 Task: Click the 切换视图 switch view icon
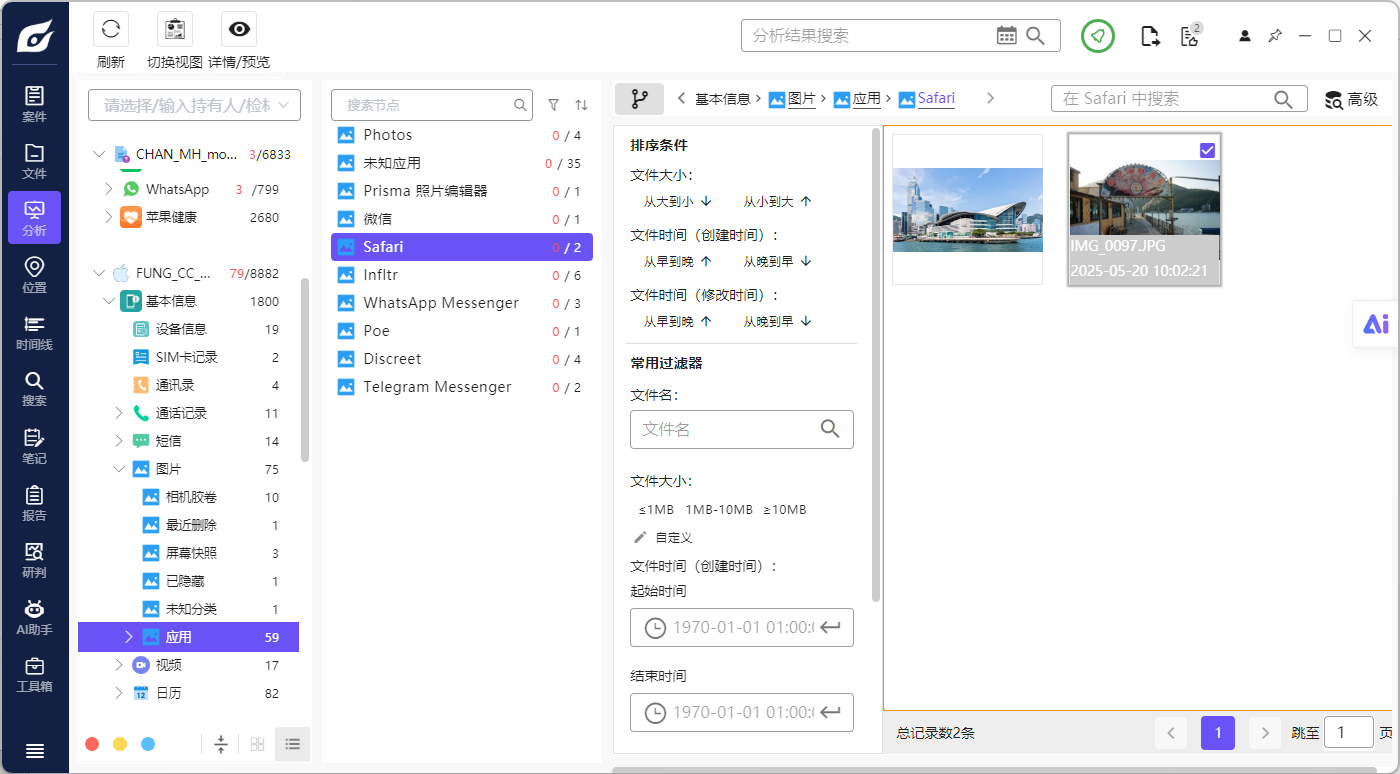[x=175, y=29]
